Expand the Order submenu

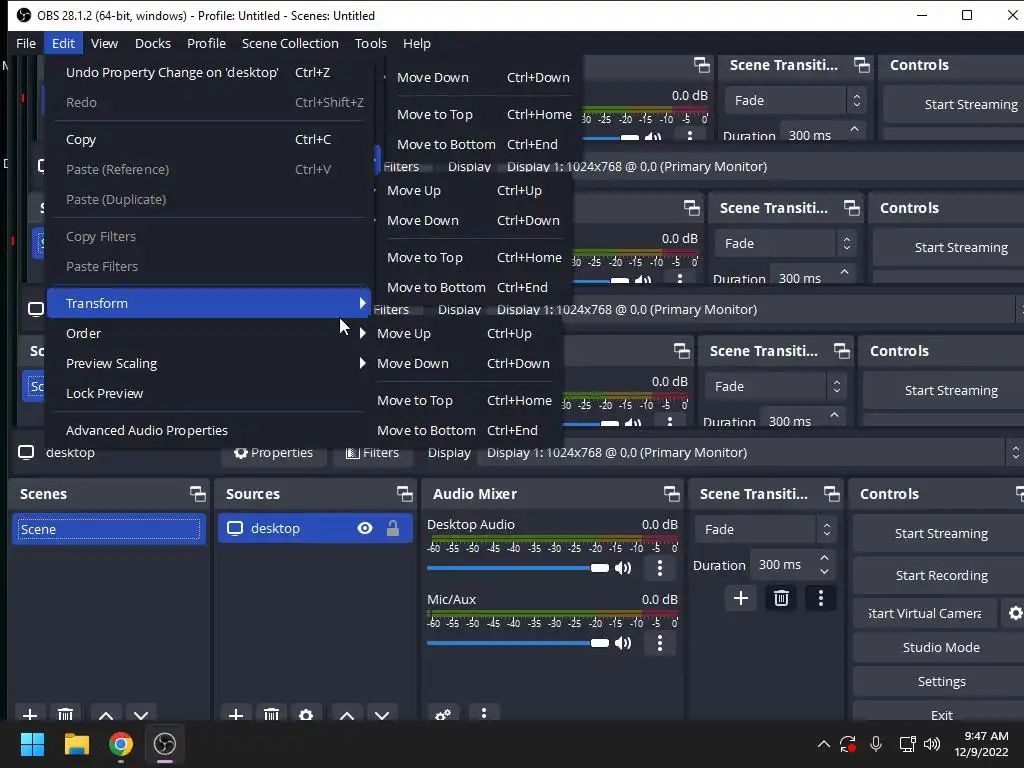(209, 333)
